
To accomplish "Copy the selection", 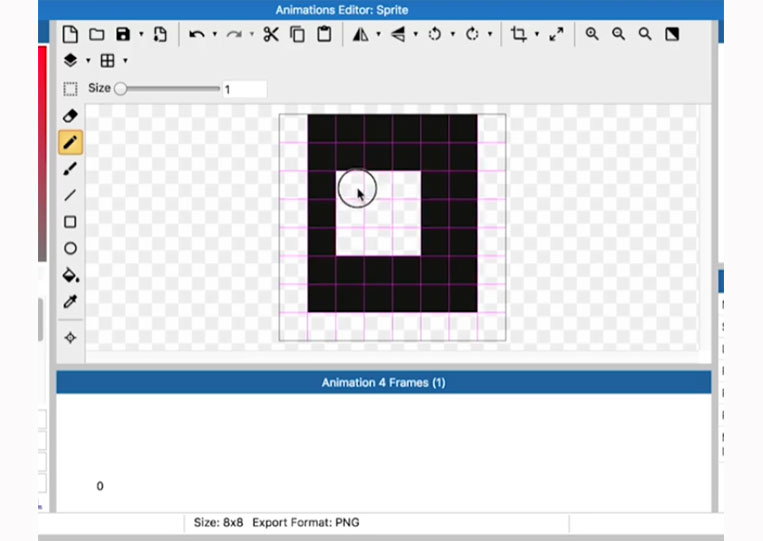I will click(297, 34).
